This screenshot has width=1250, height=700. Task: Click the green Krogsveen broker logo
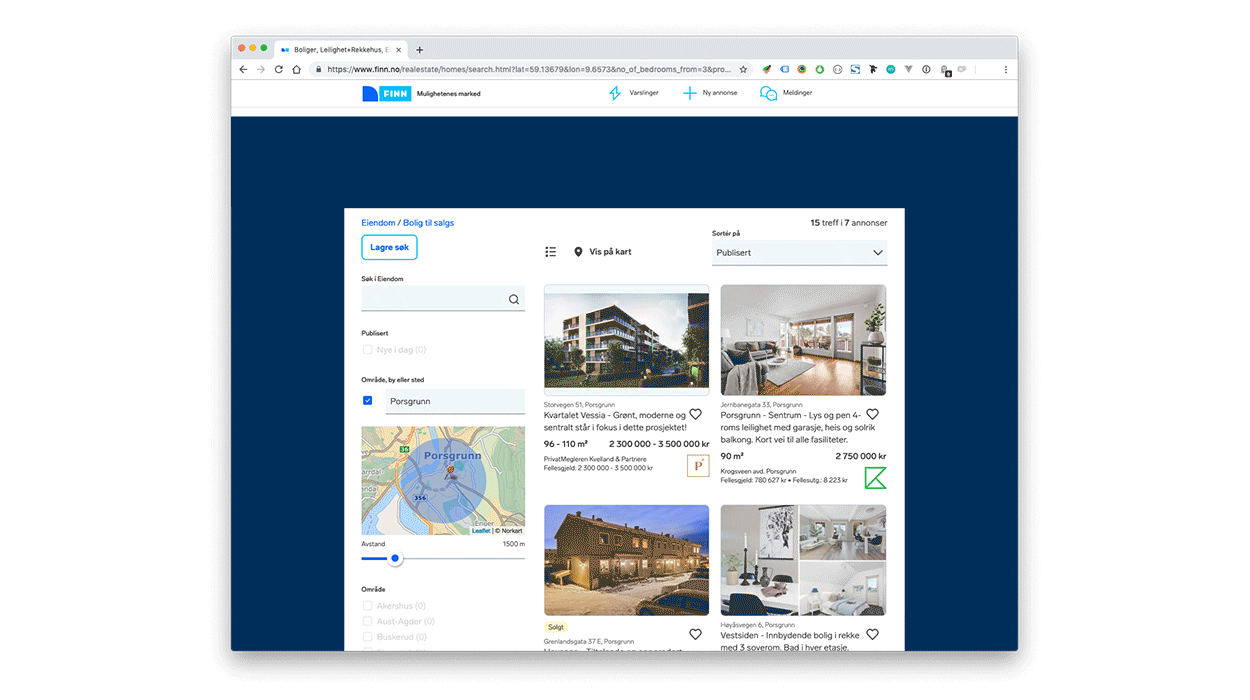point(875,478)
